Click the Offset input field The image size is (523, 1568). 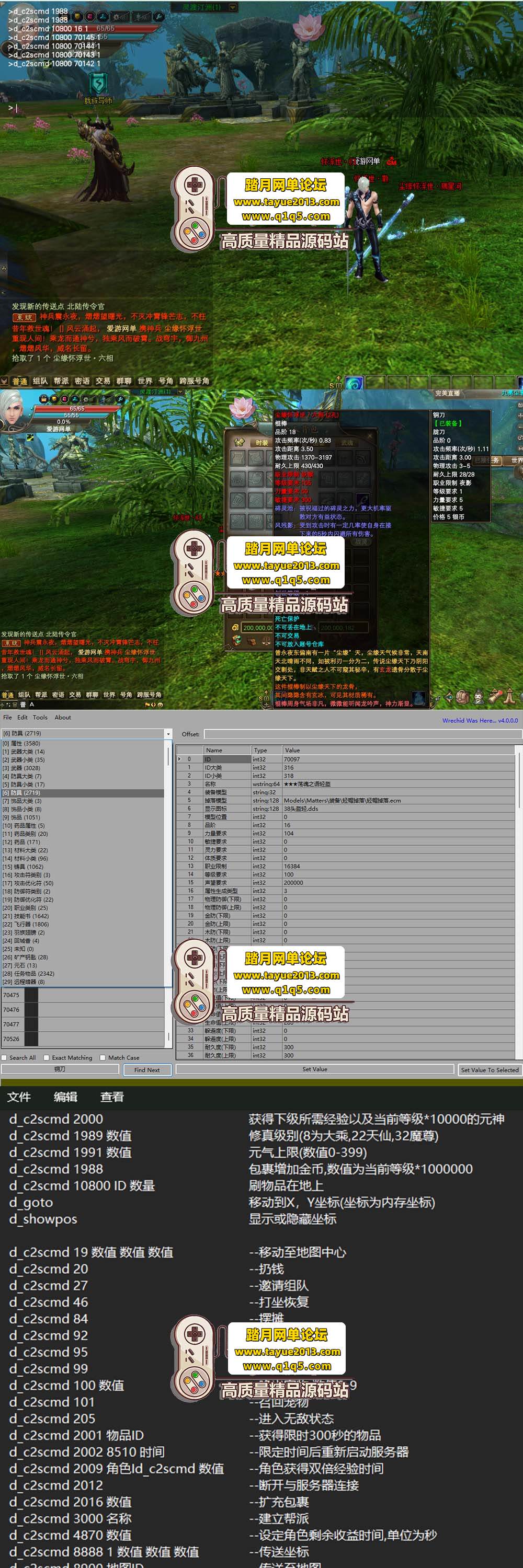(362, 734)
